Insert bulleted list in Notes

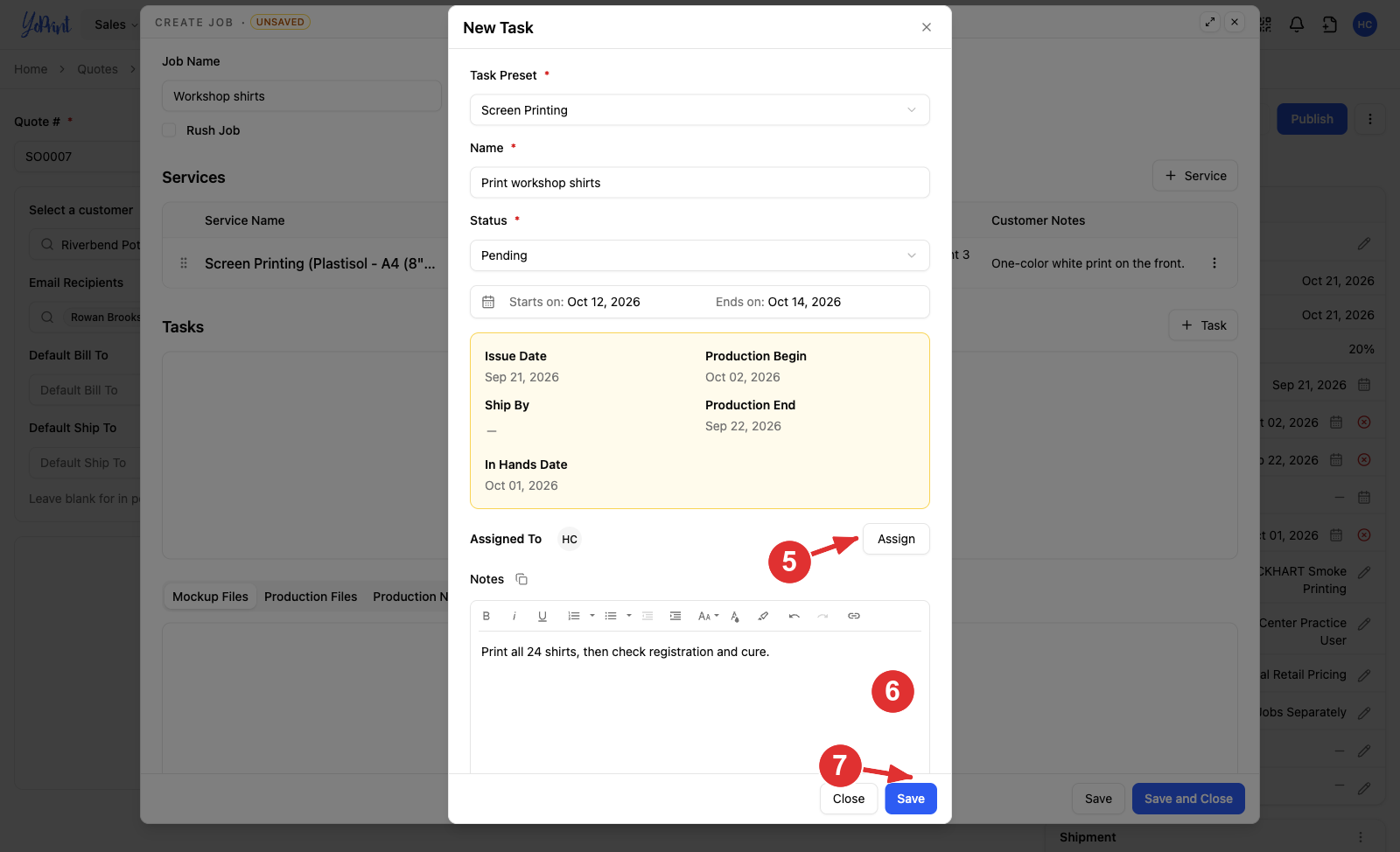tap(611, 616)
